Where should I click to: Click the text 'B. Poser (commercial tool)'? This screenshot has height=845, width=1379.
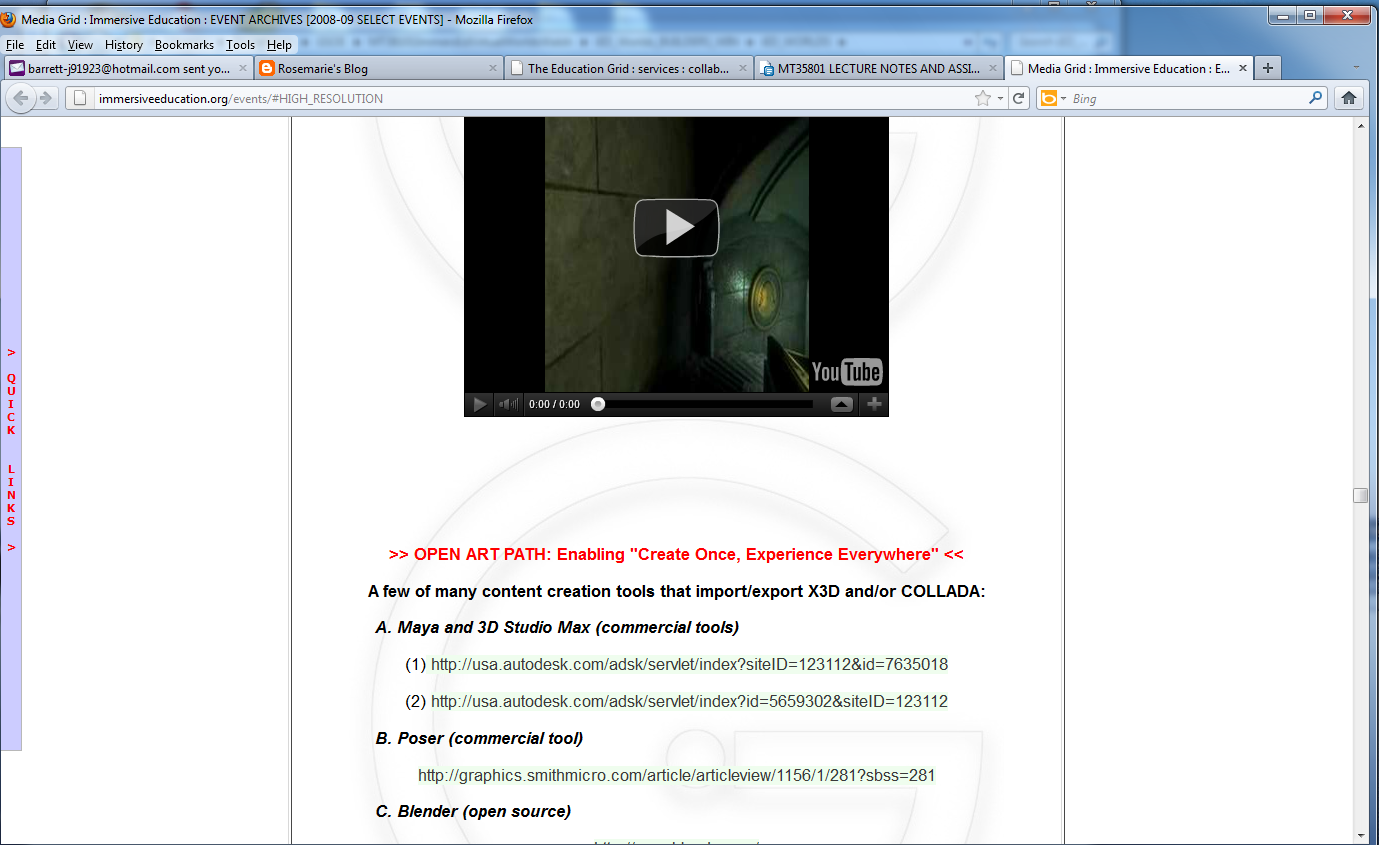[x=479, y=739]
